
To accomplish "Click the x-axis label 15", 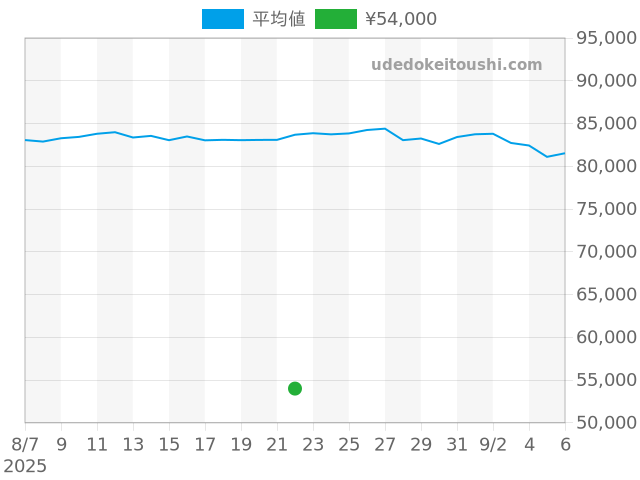I will (x=169, y=444).
